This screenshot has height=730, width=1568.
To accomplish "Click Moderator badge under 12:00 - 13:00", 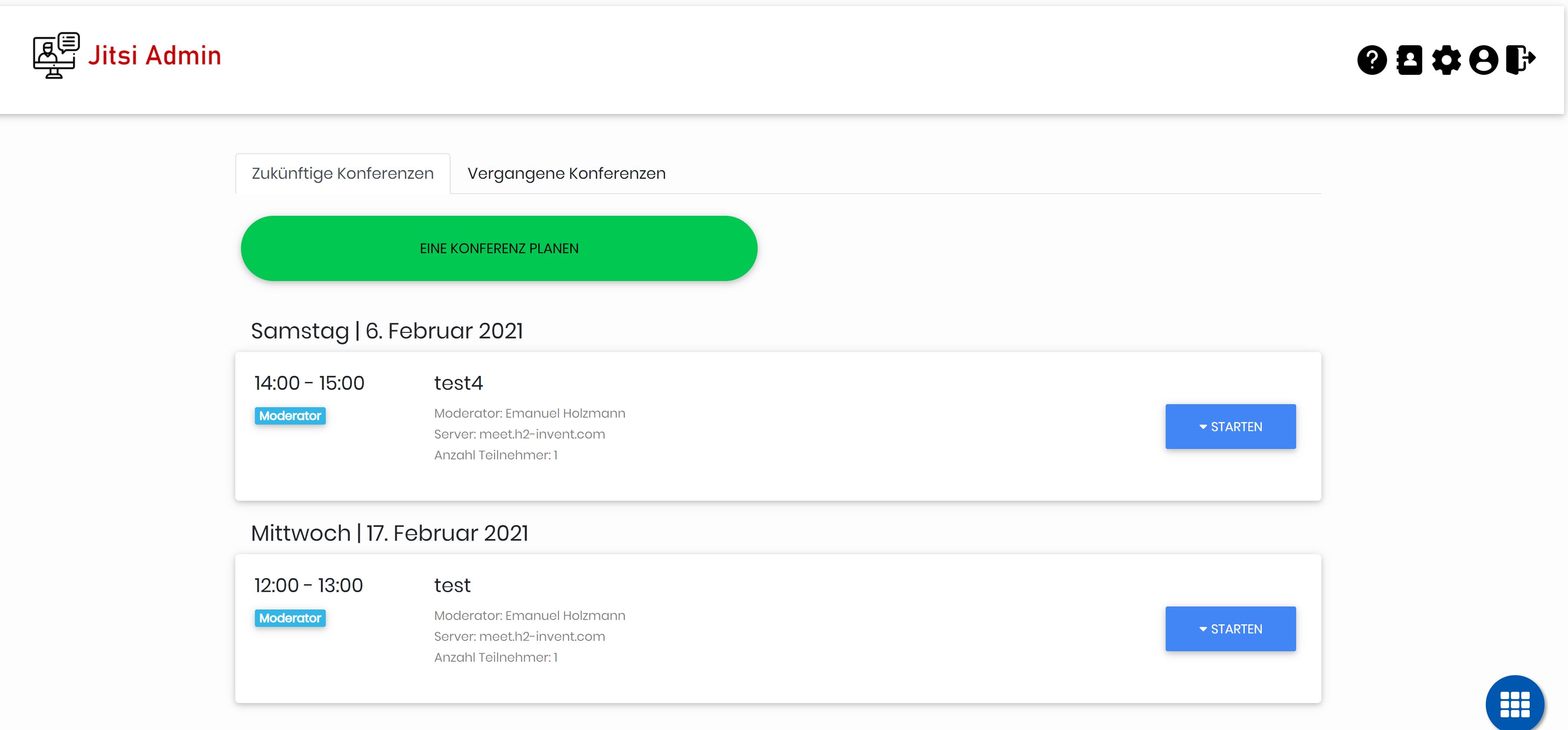I will click(x=291, y=618).
